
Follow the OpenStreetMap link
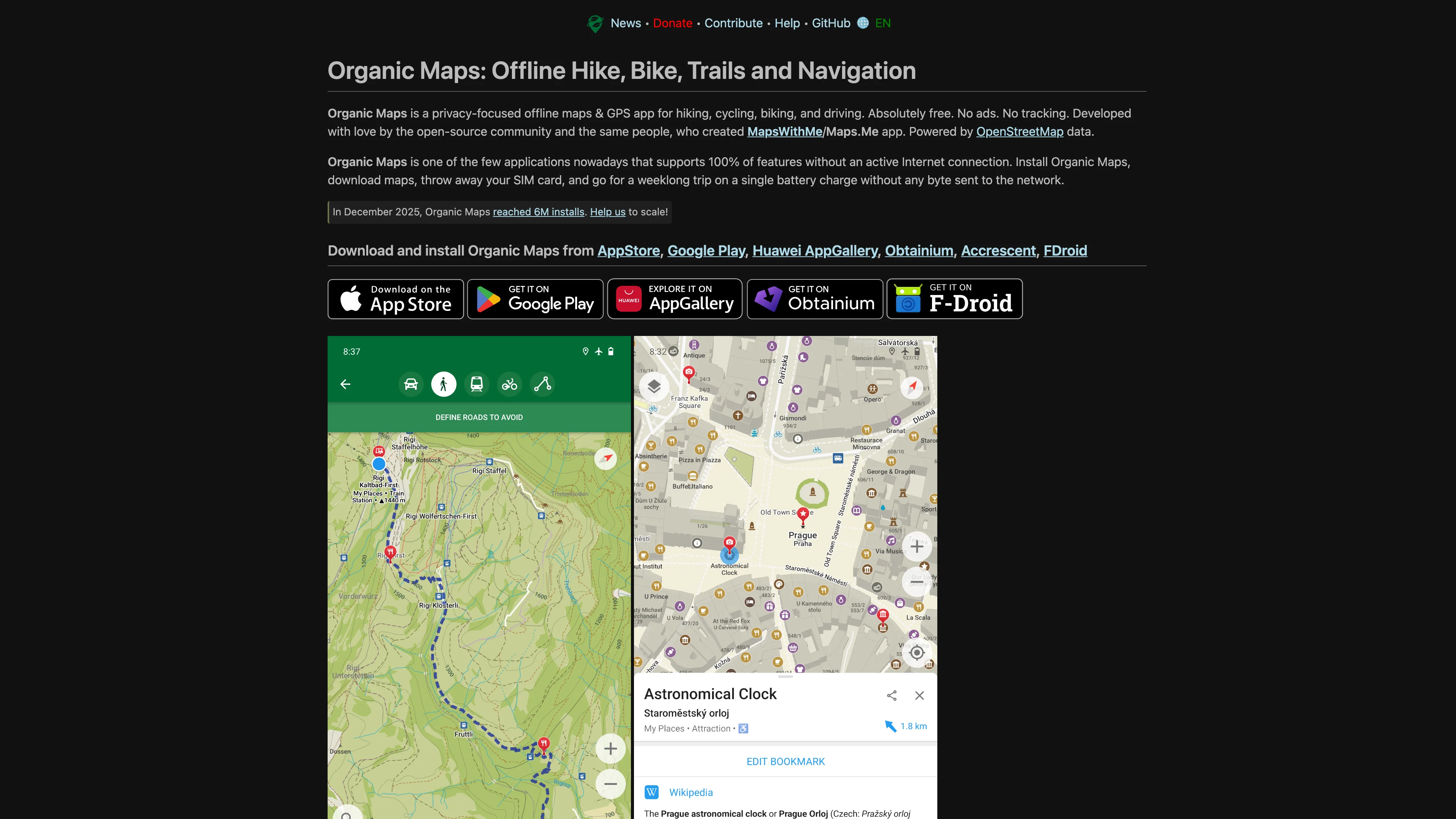(1020, 132)
